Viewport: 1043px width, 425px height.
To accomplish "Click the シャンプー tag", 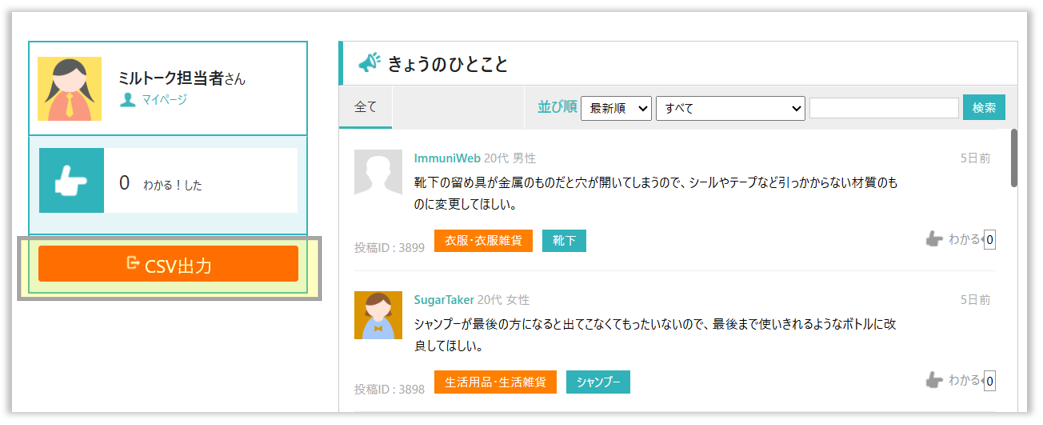I will click(x=598, y=382).
